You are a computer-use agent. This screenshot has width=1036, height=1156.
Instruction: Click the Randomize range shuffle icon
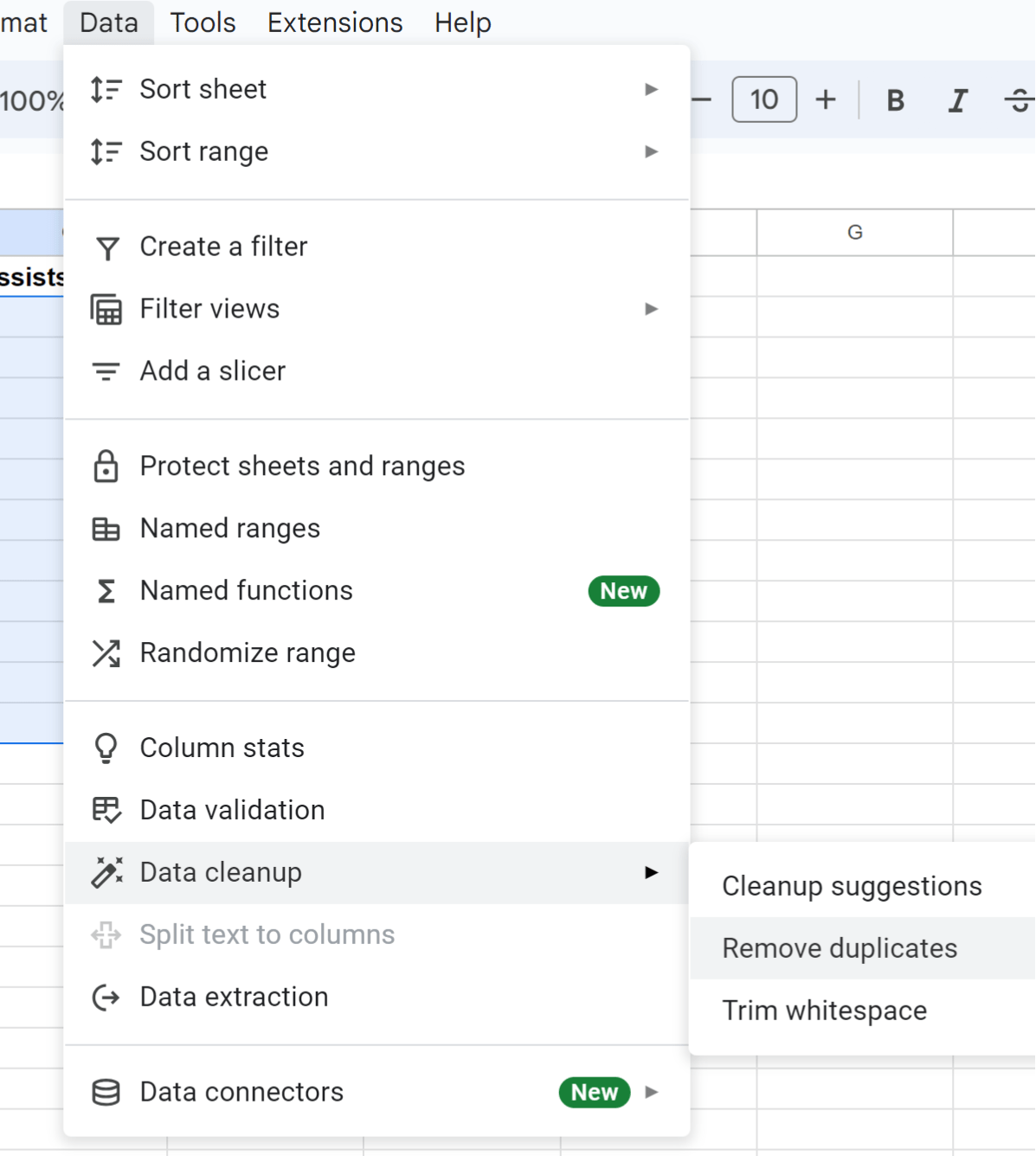point(106,653)
